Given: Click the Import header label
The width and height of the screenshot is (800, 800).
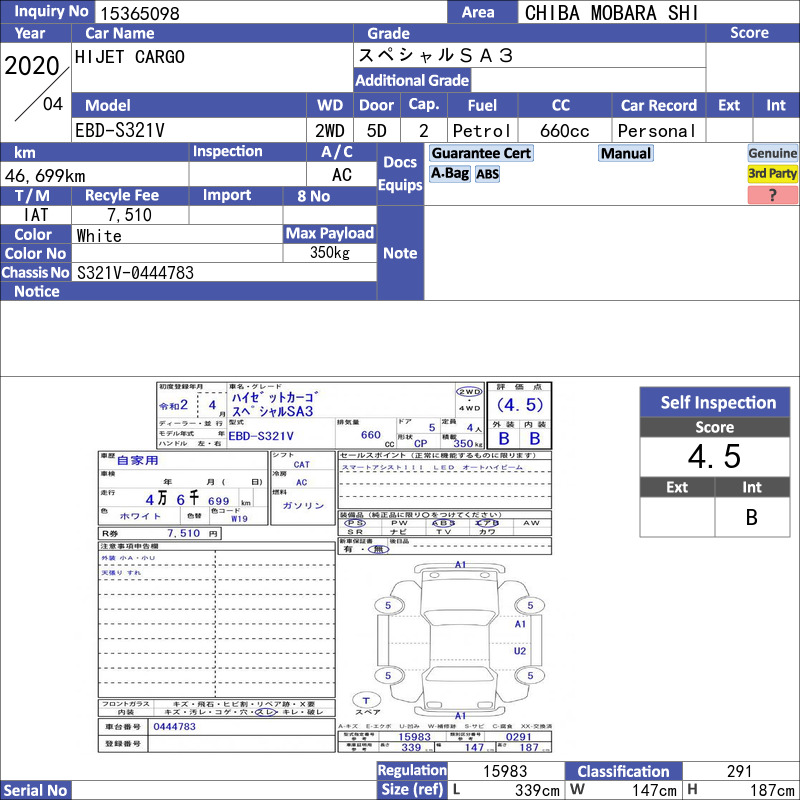Looking at the screenshot, I should (227, 195).
